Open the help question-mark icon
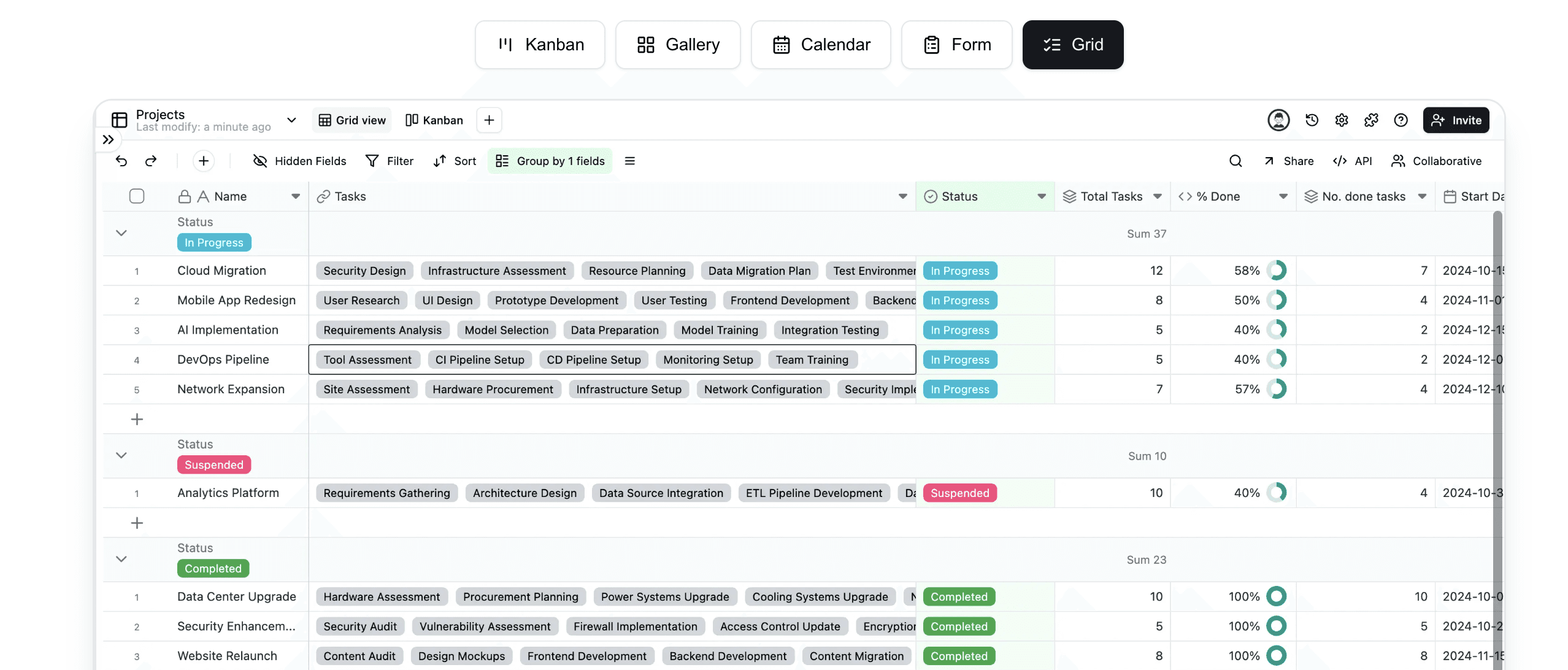 [x=1401, y=120]
